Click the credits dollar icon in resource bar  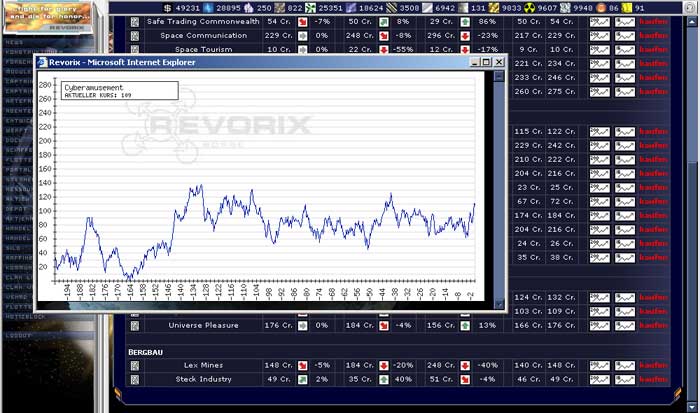point(167,7)
